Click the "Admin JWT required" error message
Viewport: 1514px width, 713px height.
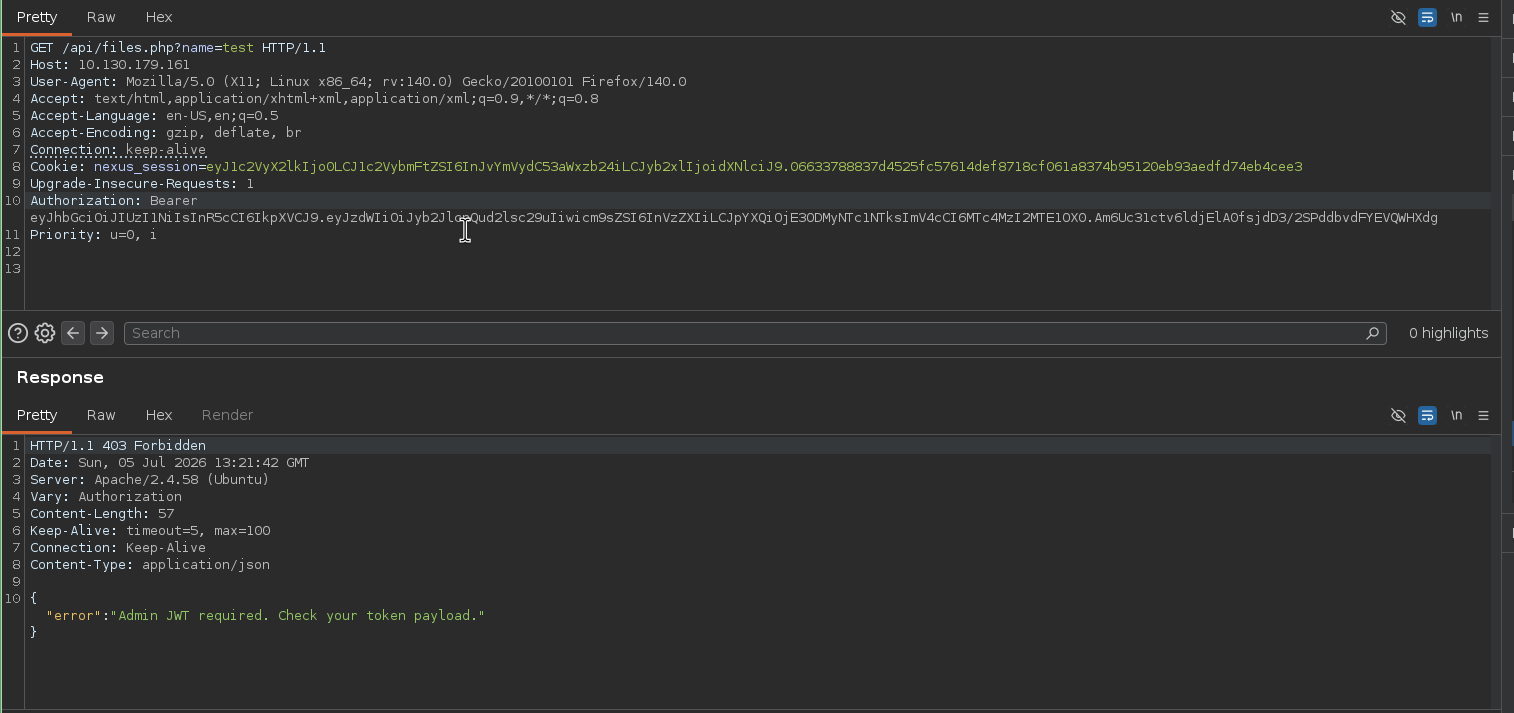click(x=298, y=616)
